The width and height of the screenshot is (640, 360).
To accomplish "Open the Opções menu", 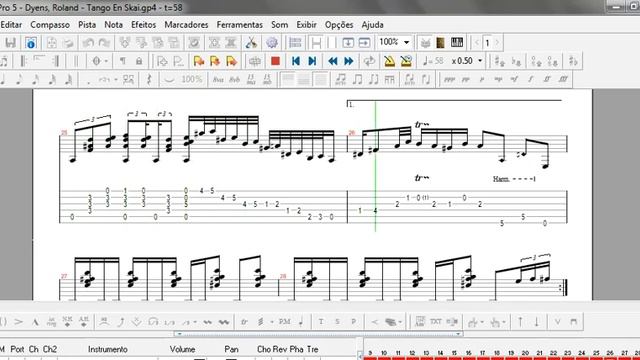I will (339, 25).
